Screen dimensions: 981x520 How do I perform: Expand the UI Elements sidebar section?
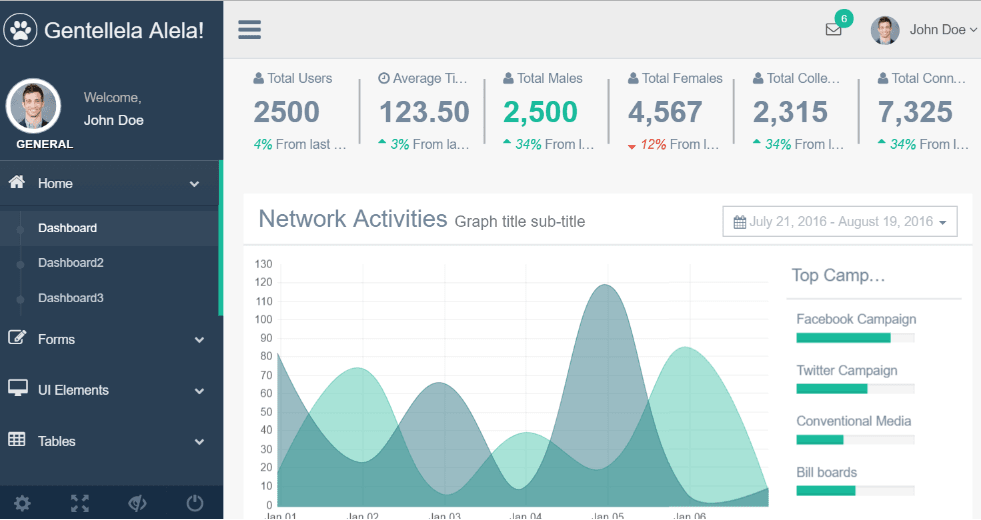pos(73,390)
